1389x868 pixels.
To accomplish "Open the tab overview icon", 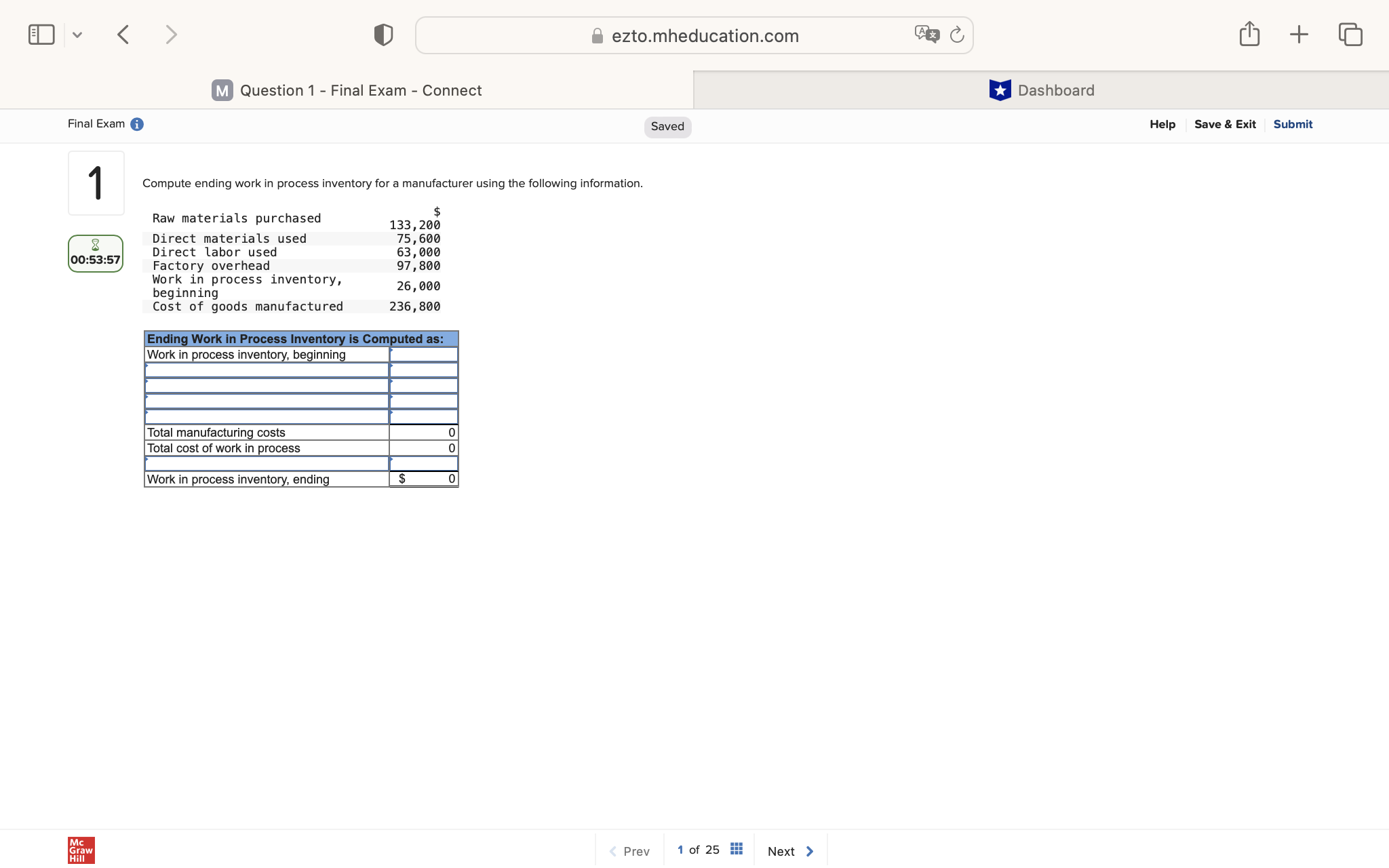I will [1350, 33].
